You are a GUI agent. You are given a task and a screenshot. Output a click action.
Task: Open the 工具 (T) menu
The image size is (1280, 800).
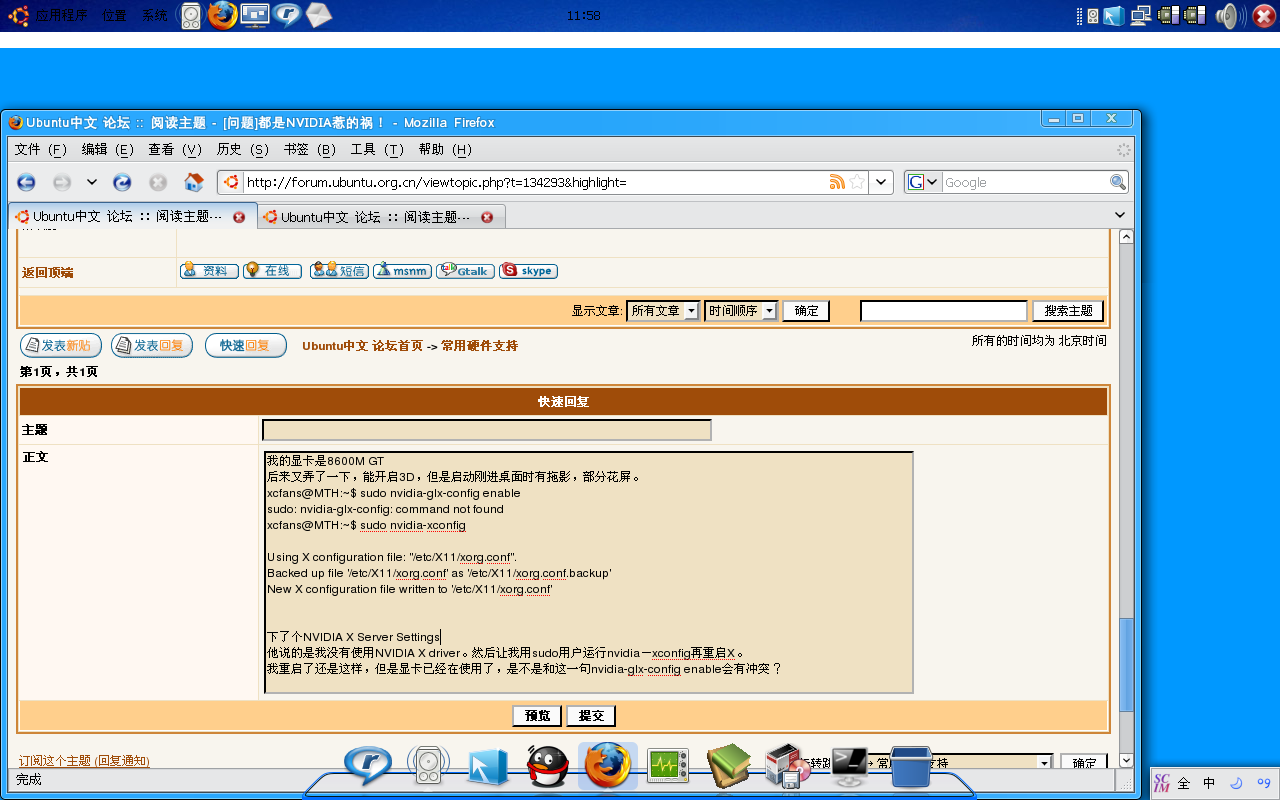pos(377,149)
